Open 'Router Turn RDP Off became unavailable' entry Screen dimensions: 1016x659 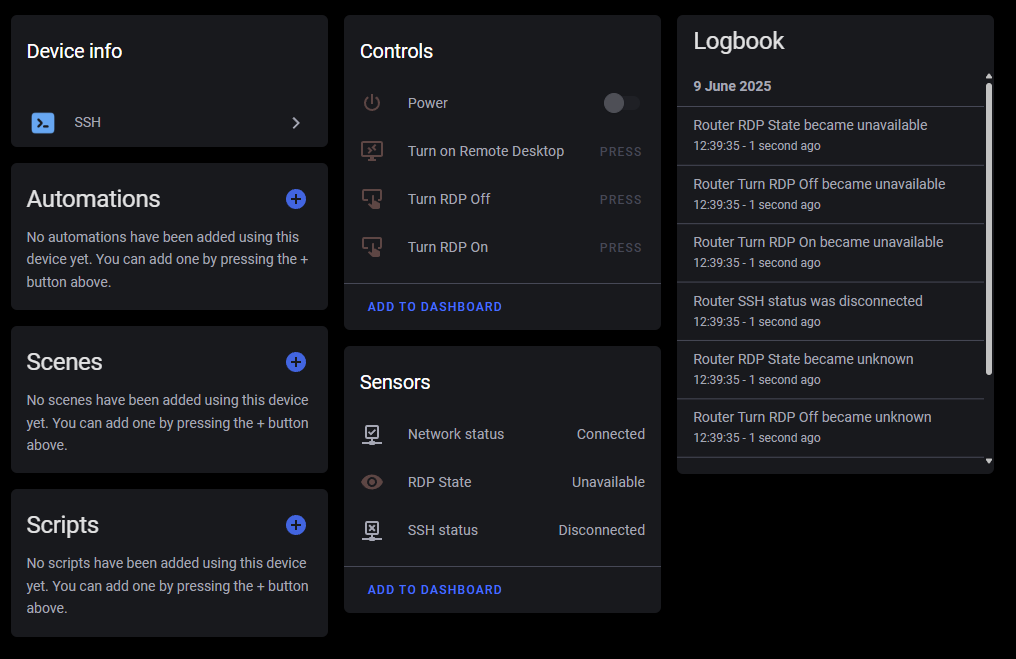tap(830, 194)
